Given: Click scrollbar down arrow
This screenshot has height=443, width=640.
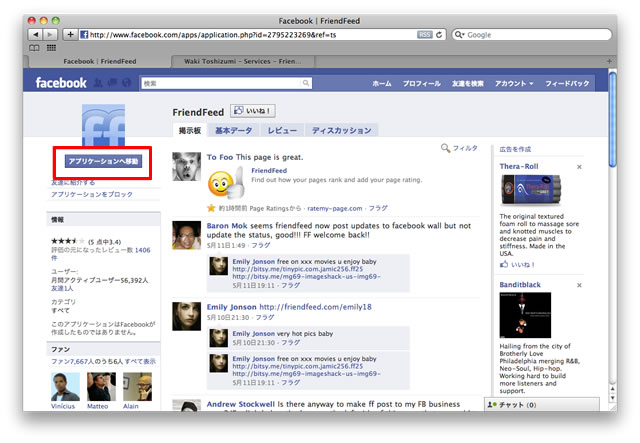Looking at the screenshot, I should pyautogui.click(x=612, y=397).
